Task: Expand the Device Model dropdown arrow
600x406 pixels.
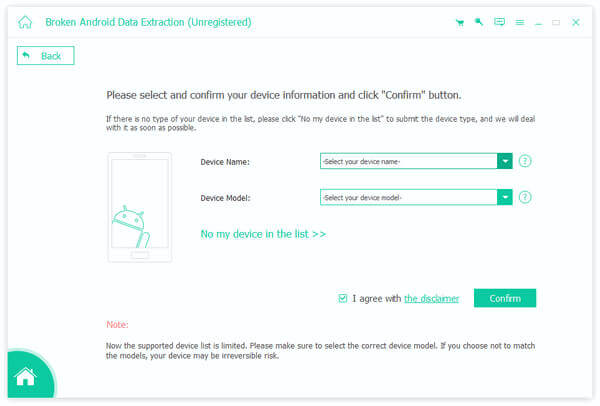Action: (x=505, y=197)
